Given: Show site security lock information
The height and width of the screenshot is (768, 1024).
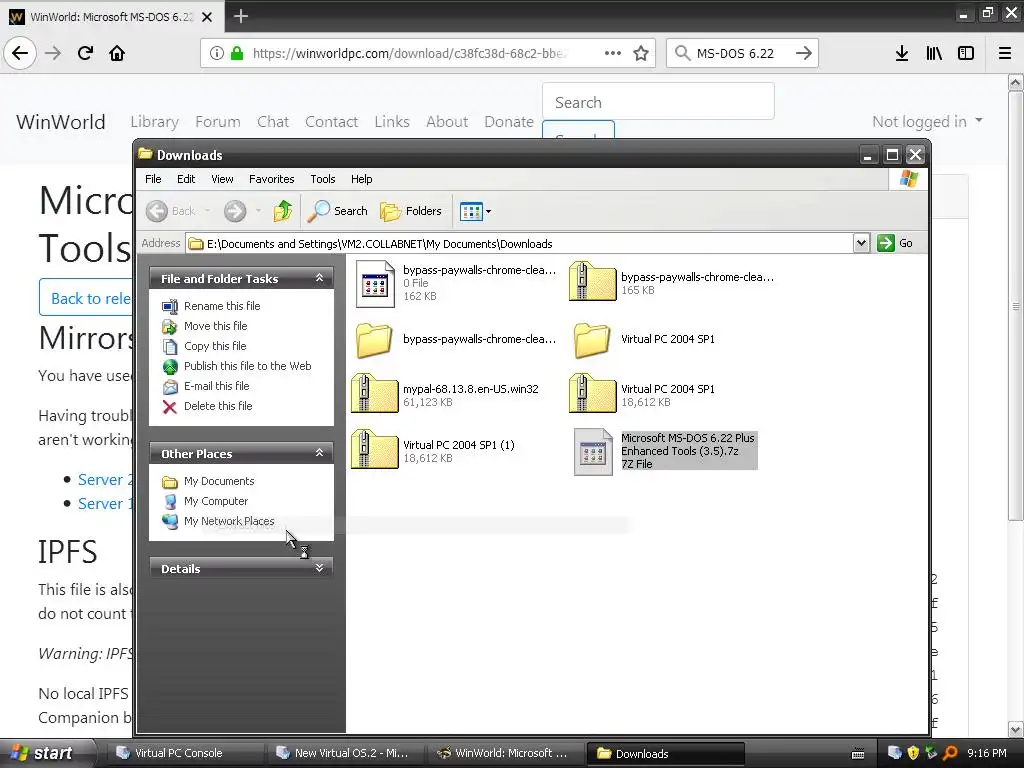Looking at the screenshot, I should [x=237, y=53].
